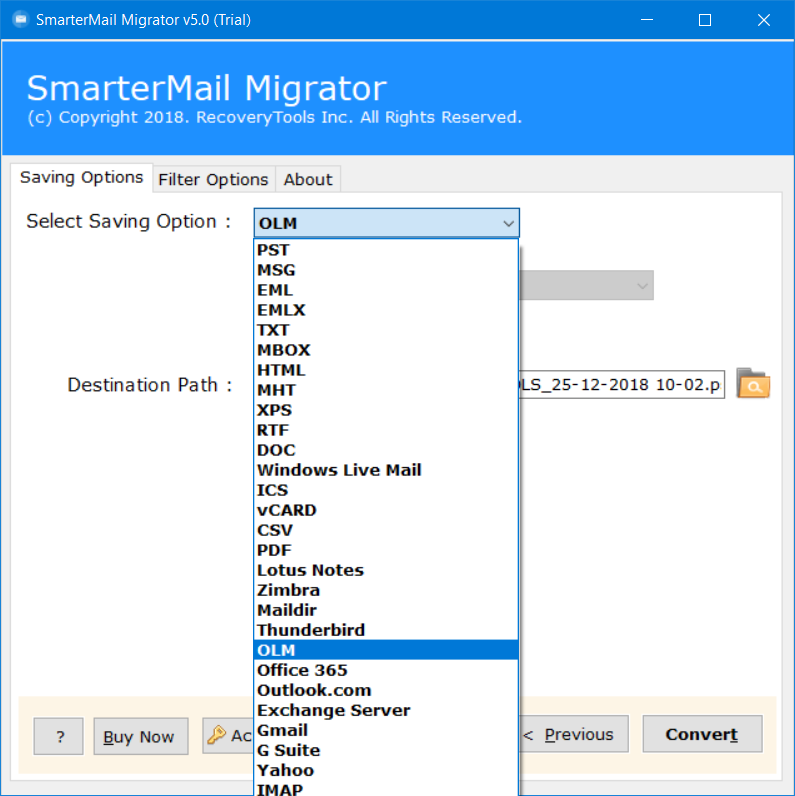Browse for a destination folder with the folder icon
795x796 pixels.
coord(753,384)
